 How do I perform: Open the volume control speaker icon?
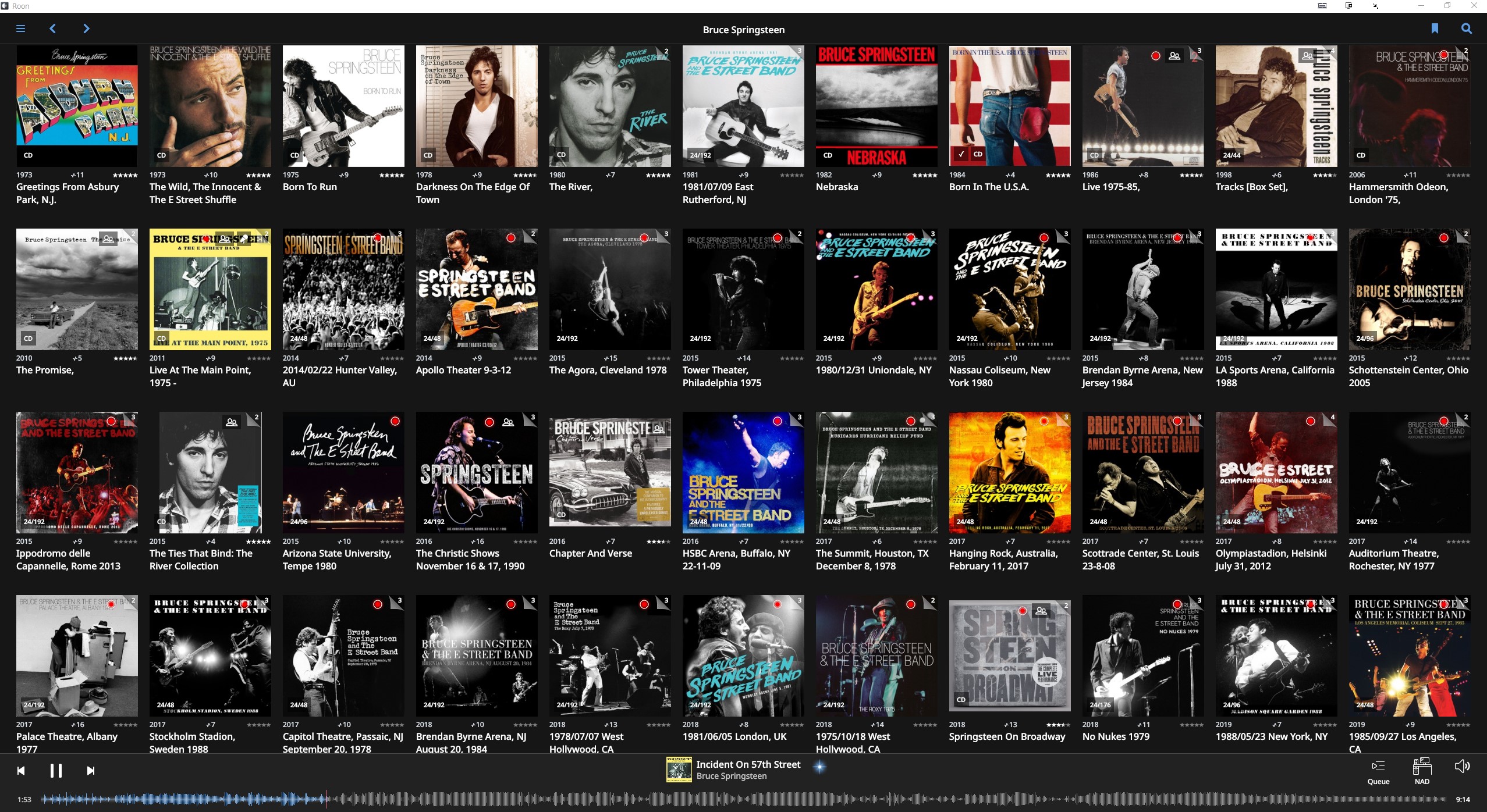coord(1462,766)
